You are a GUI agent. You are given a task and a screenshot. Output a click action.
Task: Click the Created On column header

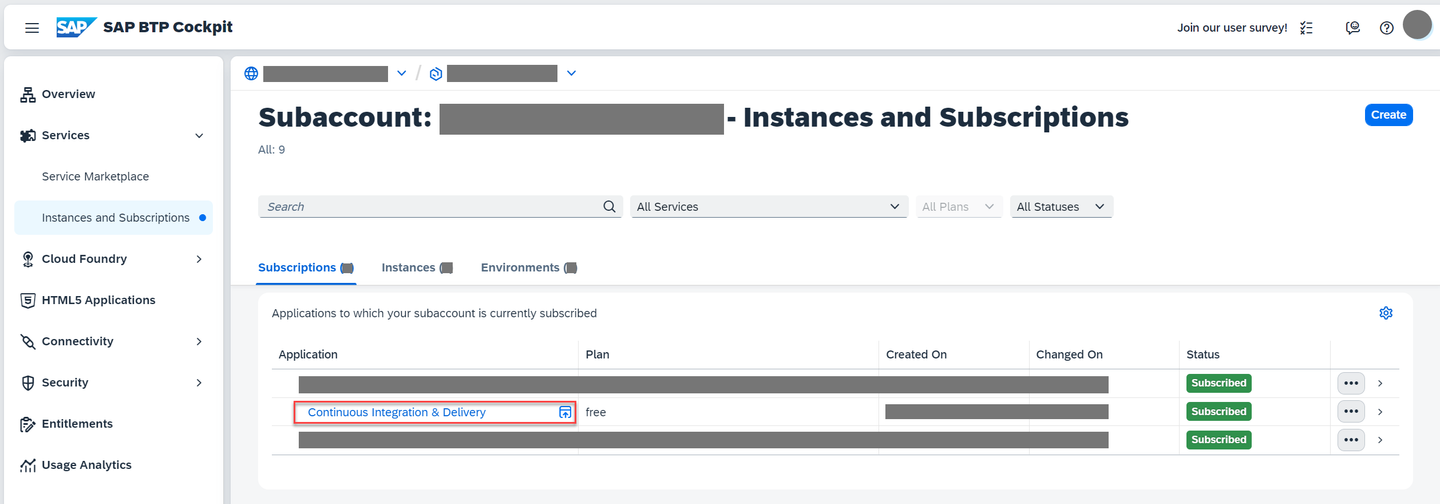pos(916,355)
